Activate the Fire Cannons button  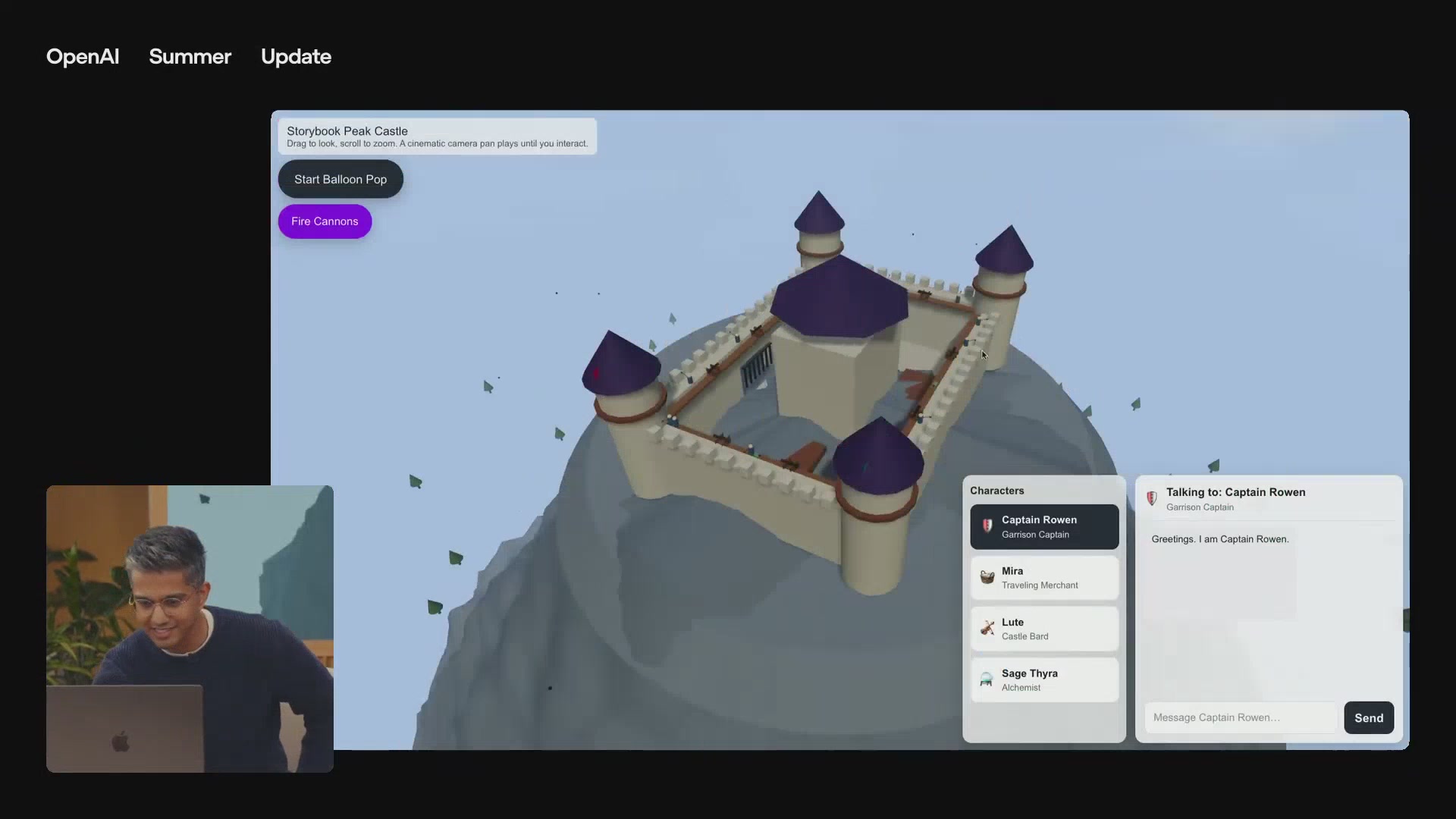tap(325, 221)
